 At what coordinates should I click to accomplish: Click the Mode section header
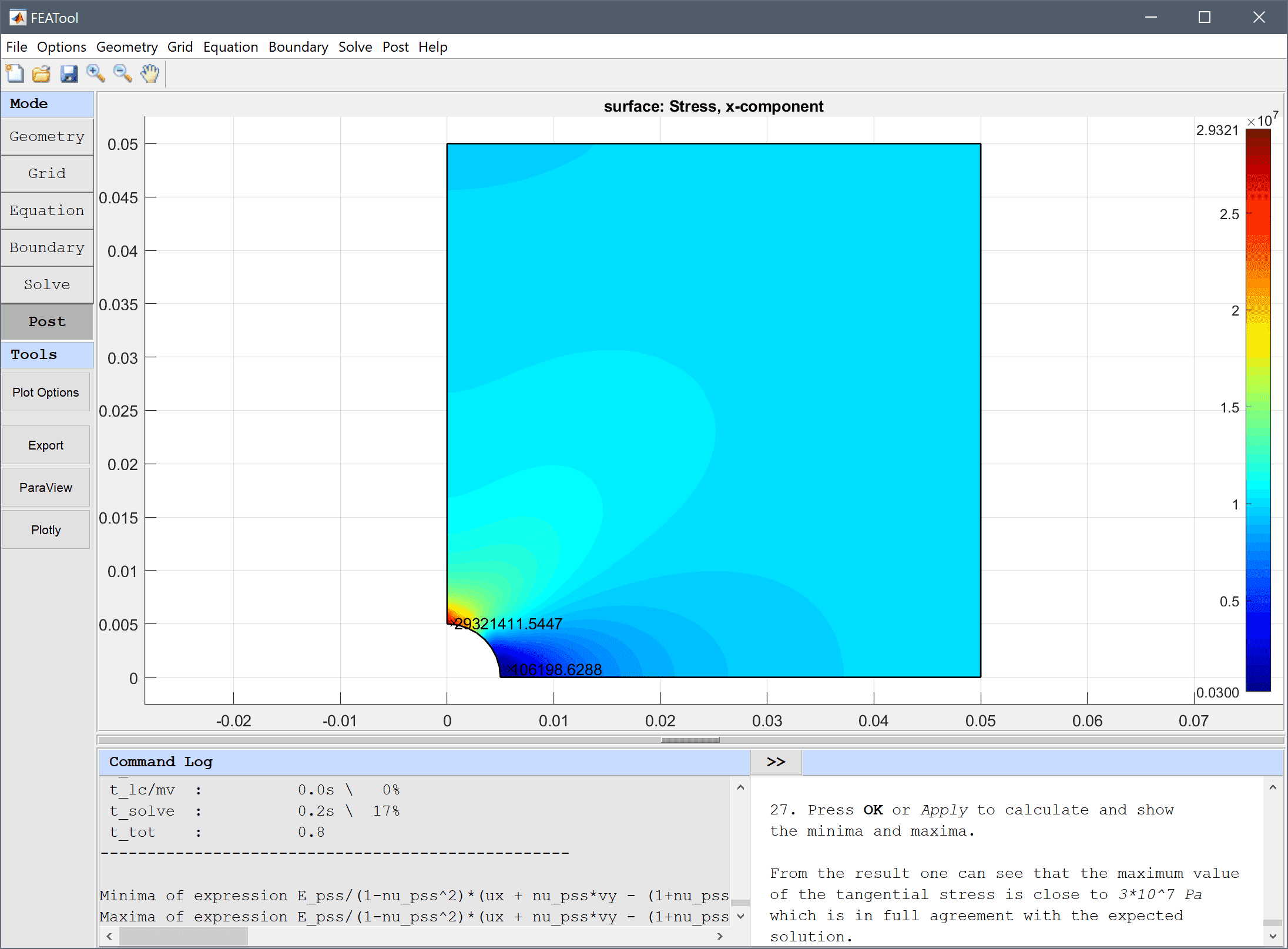click(x=47, y=103)
